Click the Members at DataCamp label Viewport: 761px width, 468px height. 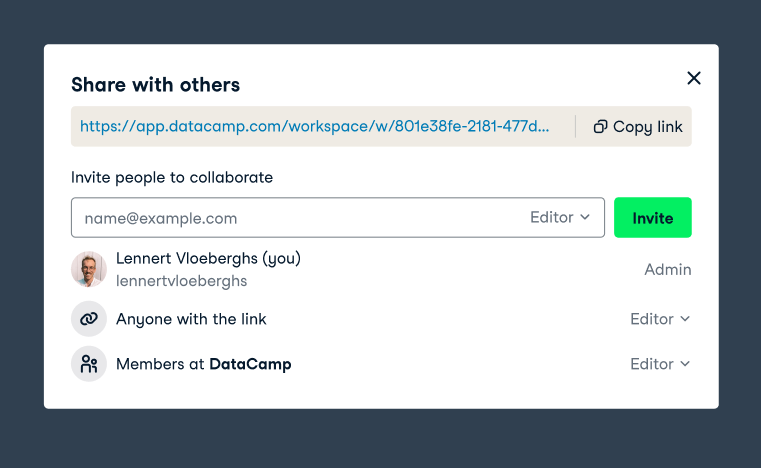click(203, 364)
